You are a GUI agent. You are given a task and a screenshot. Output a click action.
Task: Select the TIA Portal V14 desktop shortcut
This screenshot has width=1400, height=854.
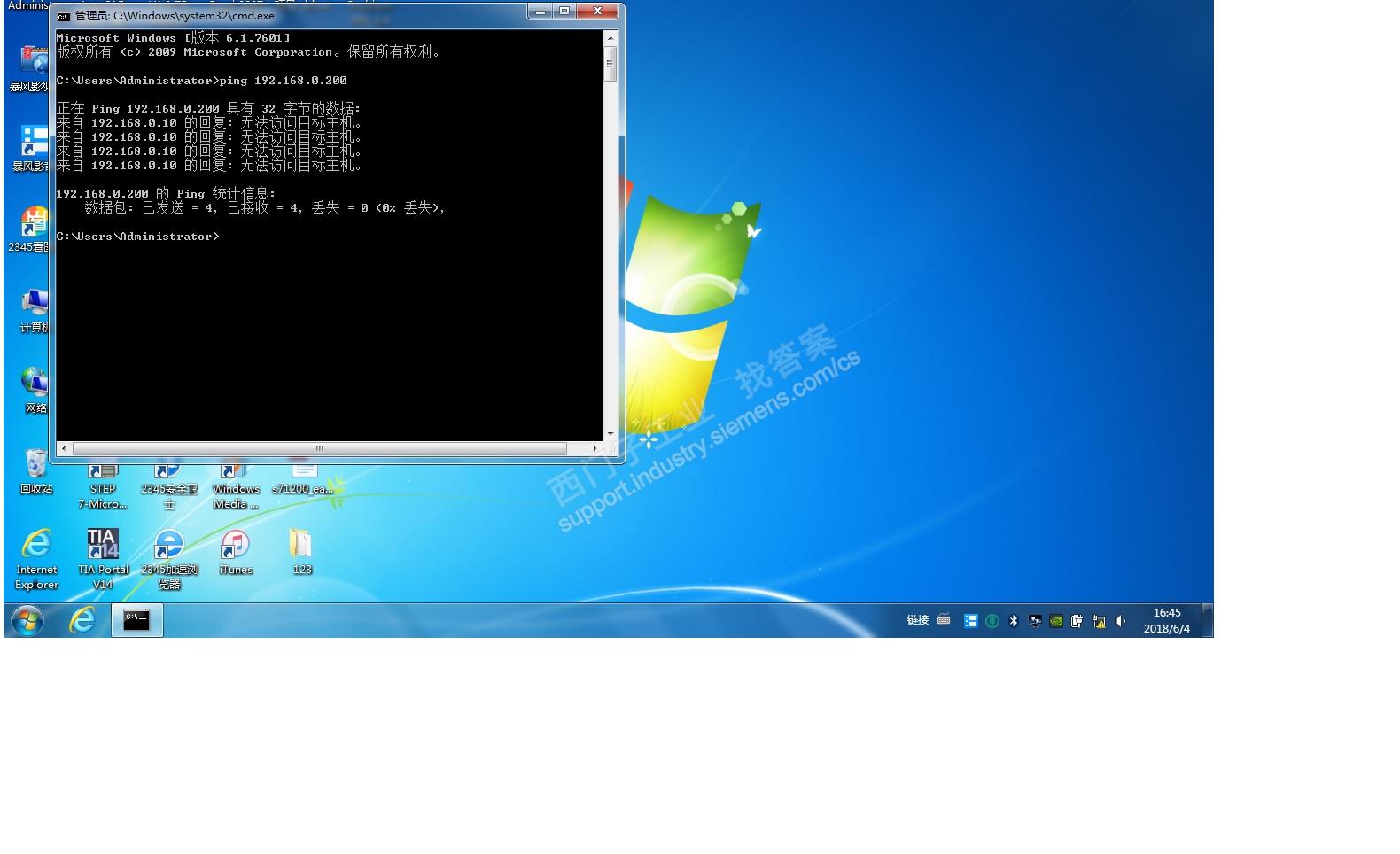tap(103, 559)
